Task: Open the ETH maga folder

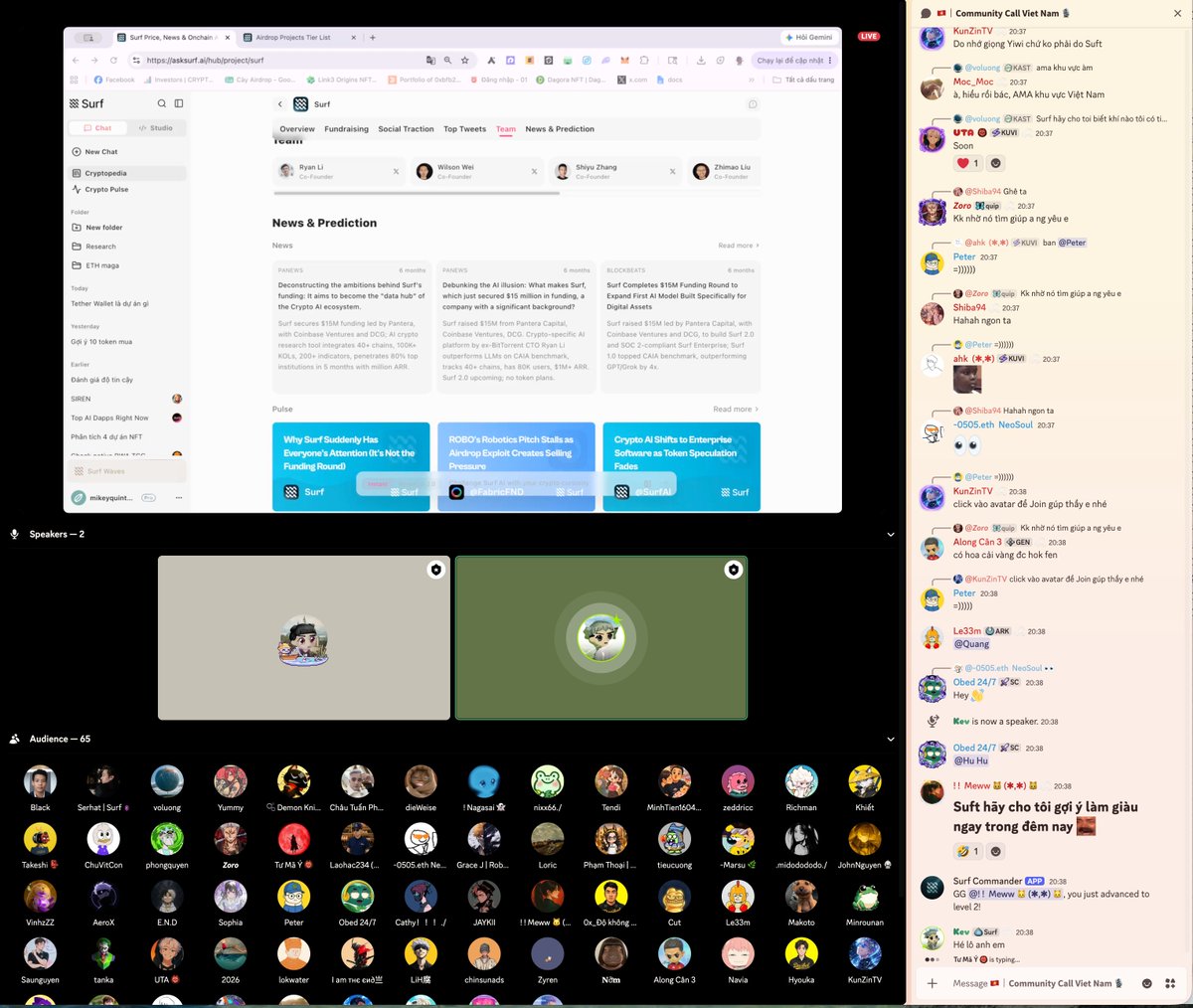Action: coord(95,265)
